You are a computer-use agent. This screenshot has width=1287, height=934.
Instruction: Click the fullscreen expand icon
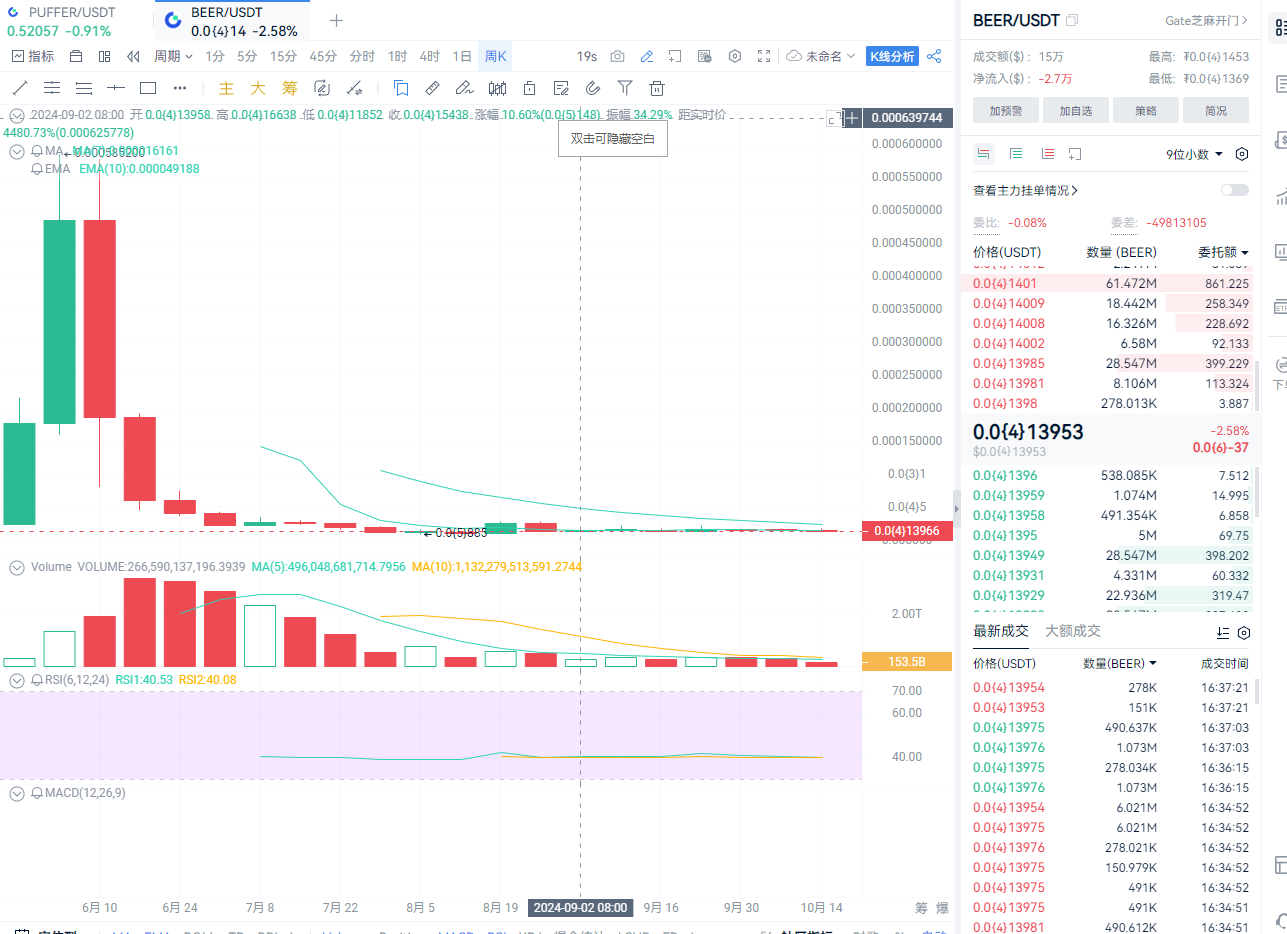764,56
